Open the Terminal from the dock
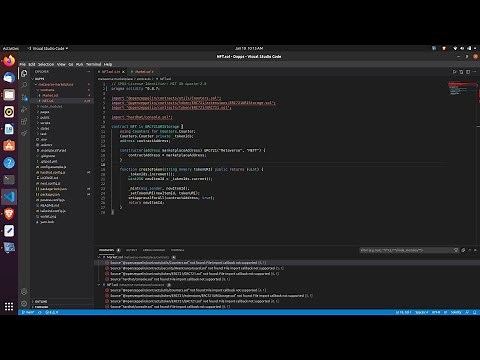480x360 pixels. pyautogui.click(x=9, y=180)
